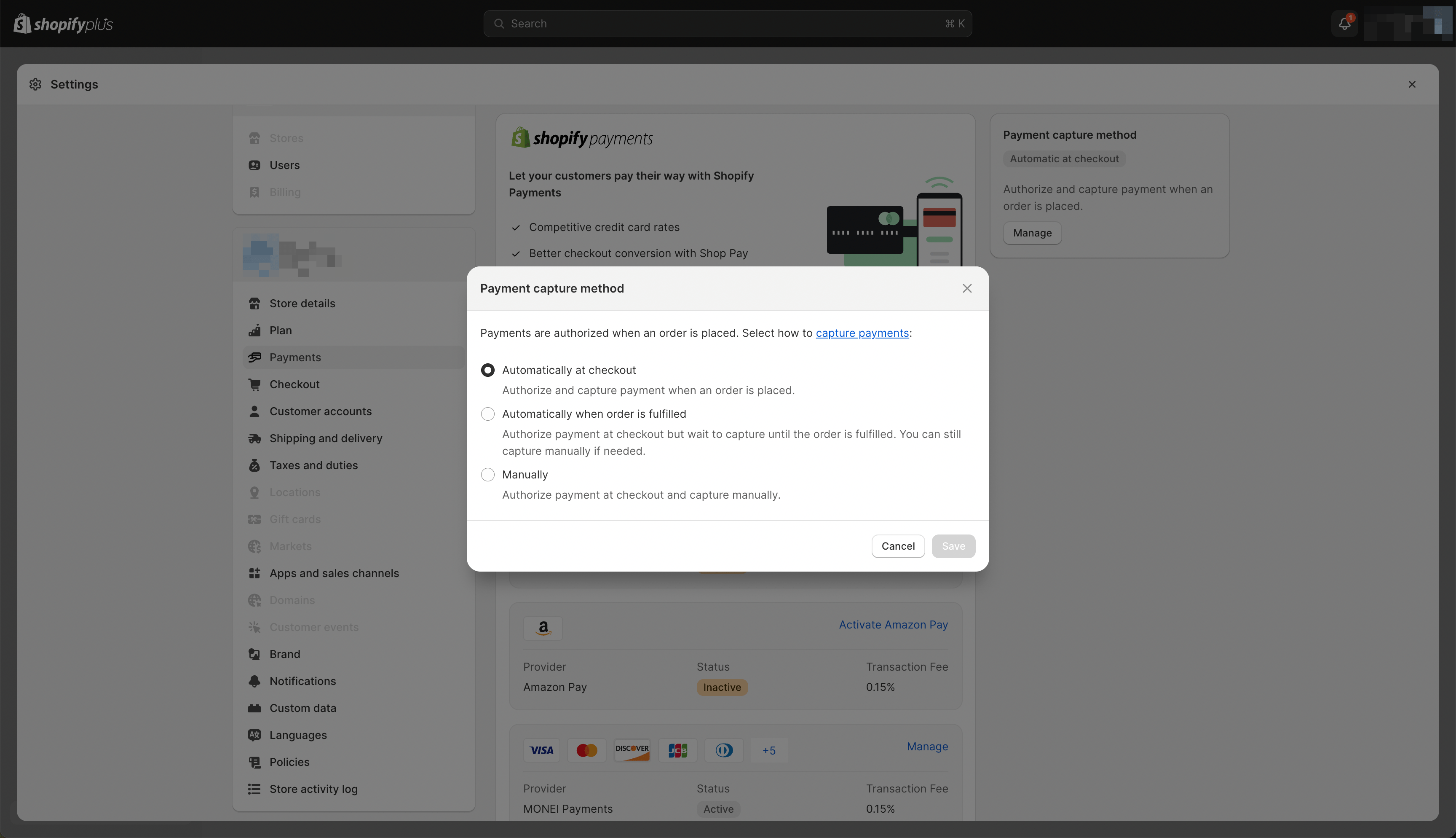Select Automatically at checkout capture option
Screen dimensions: 1456x838
487,370
